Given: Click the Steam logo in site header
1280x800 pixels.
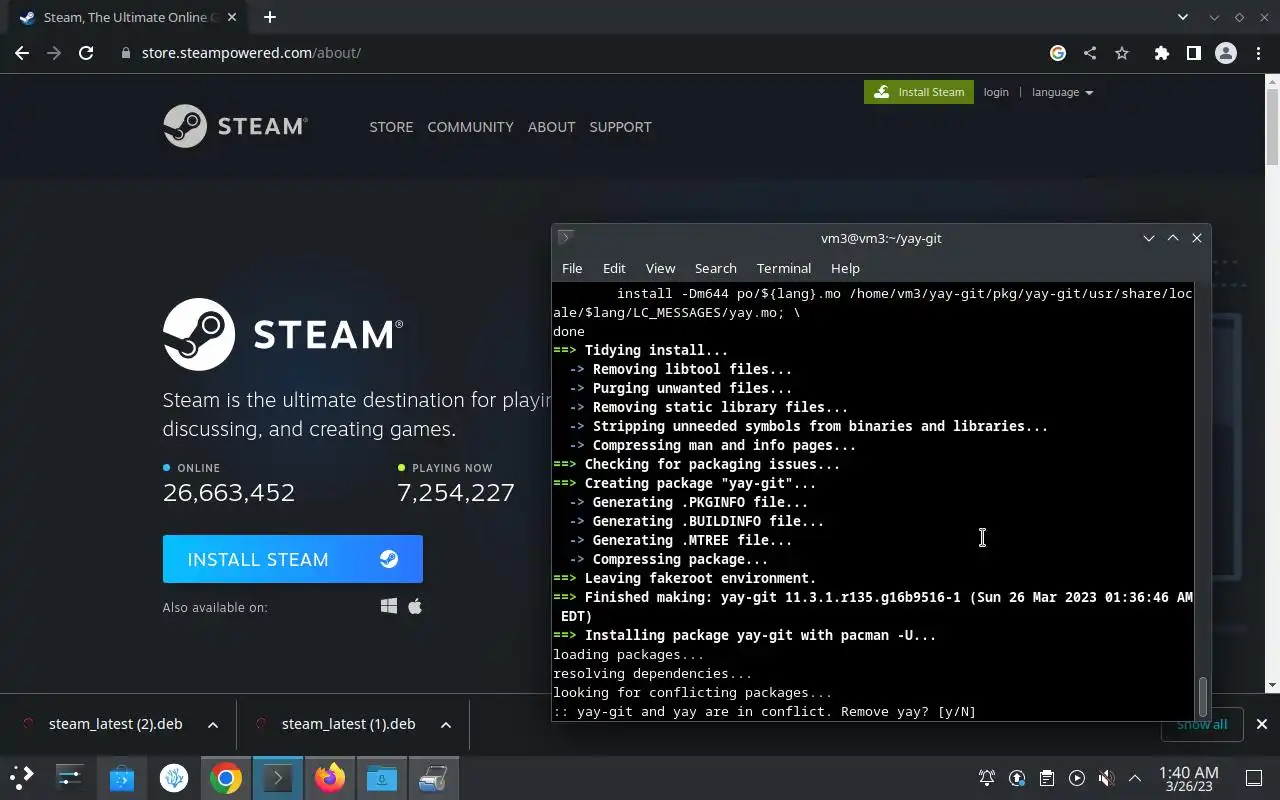Looking at the screenshot, I should pos(235,126).
